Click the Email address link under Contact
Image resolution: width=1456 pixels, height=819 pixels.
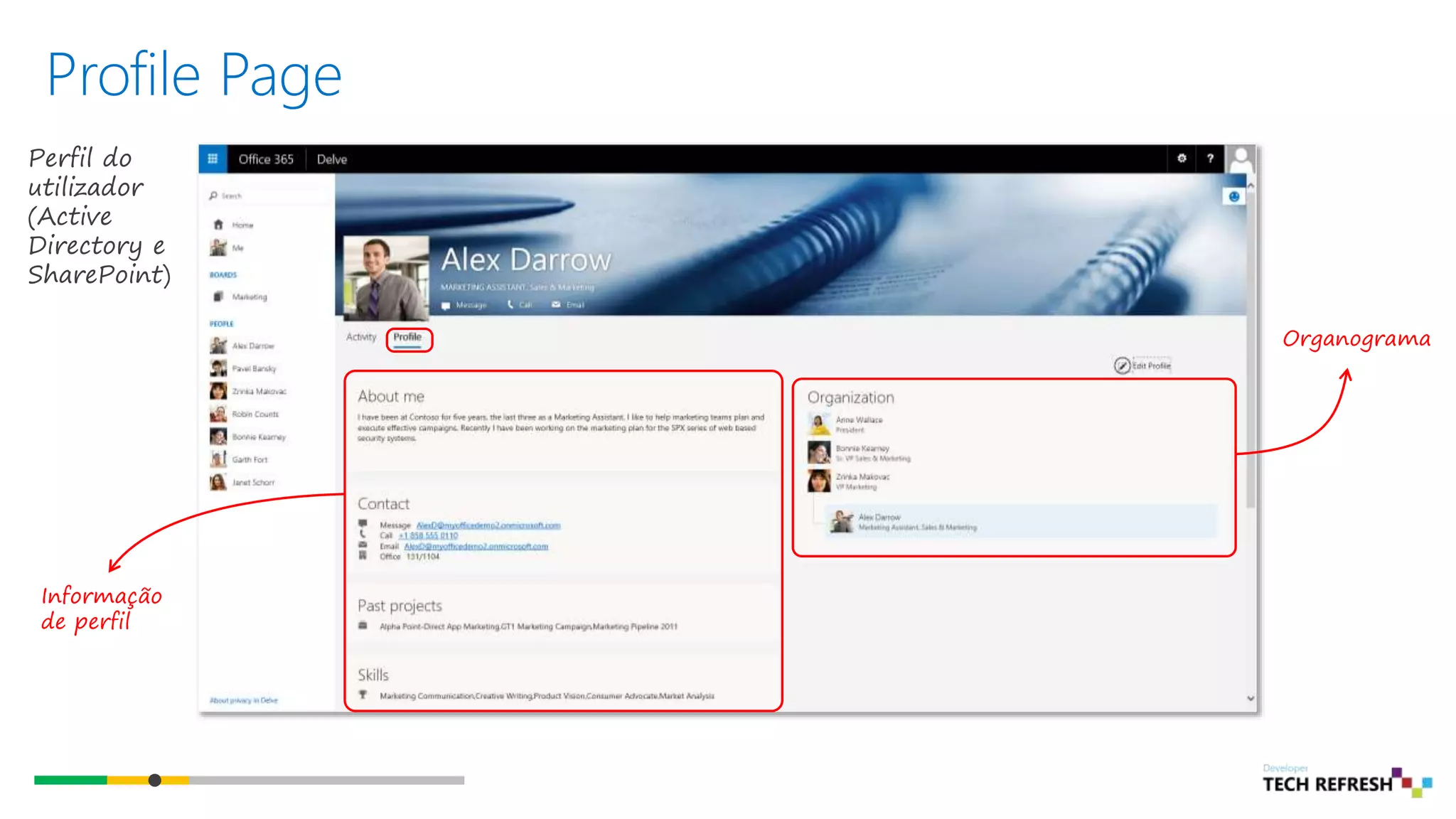click(x=476, y=547)
